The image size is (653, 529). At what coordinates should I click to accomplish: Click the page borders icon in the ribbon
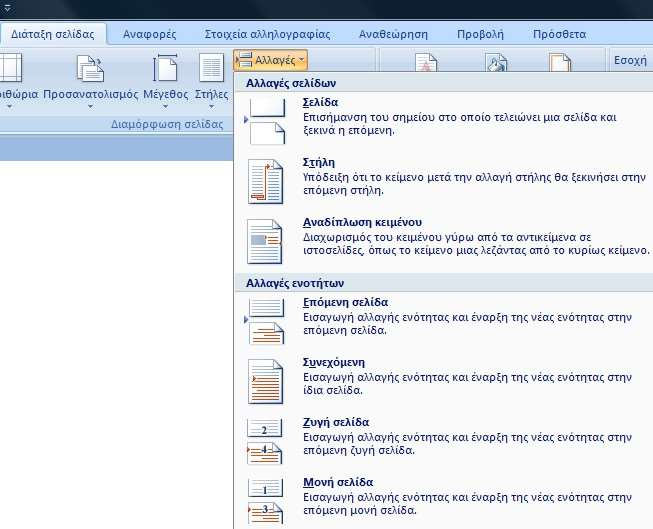pyautogui.click(x=560, y=62)
